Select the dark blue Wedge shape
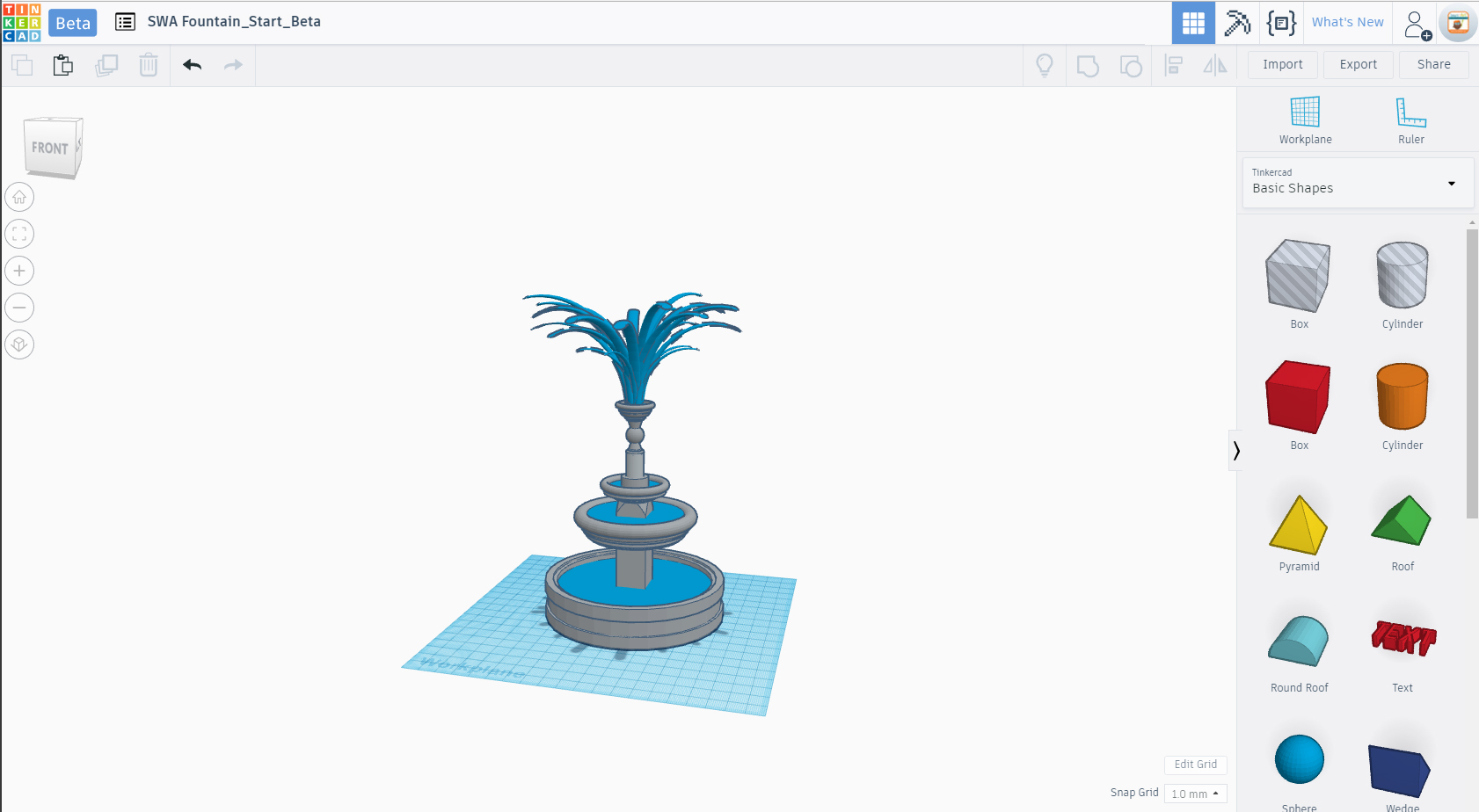 [1401, 773]
